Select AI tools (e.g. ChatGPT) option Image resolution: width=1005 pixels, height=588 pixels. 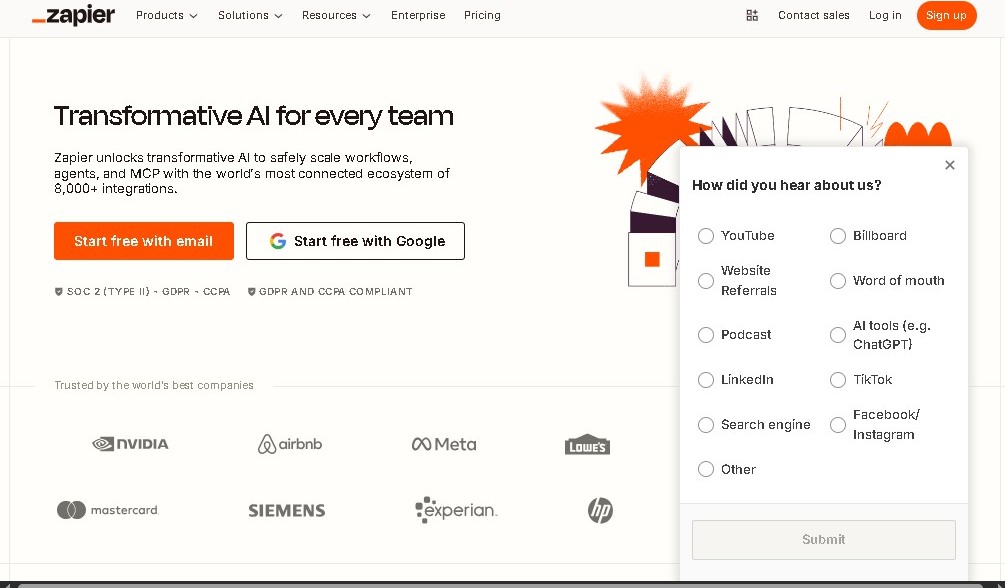point(838,335)
